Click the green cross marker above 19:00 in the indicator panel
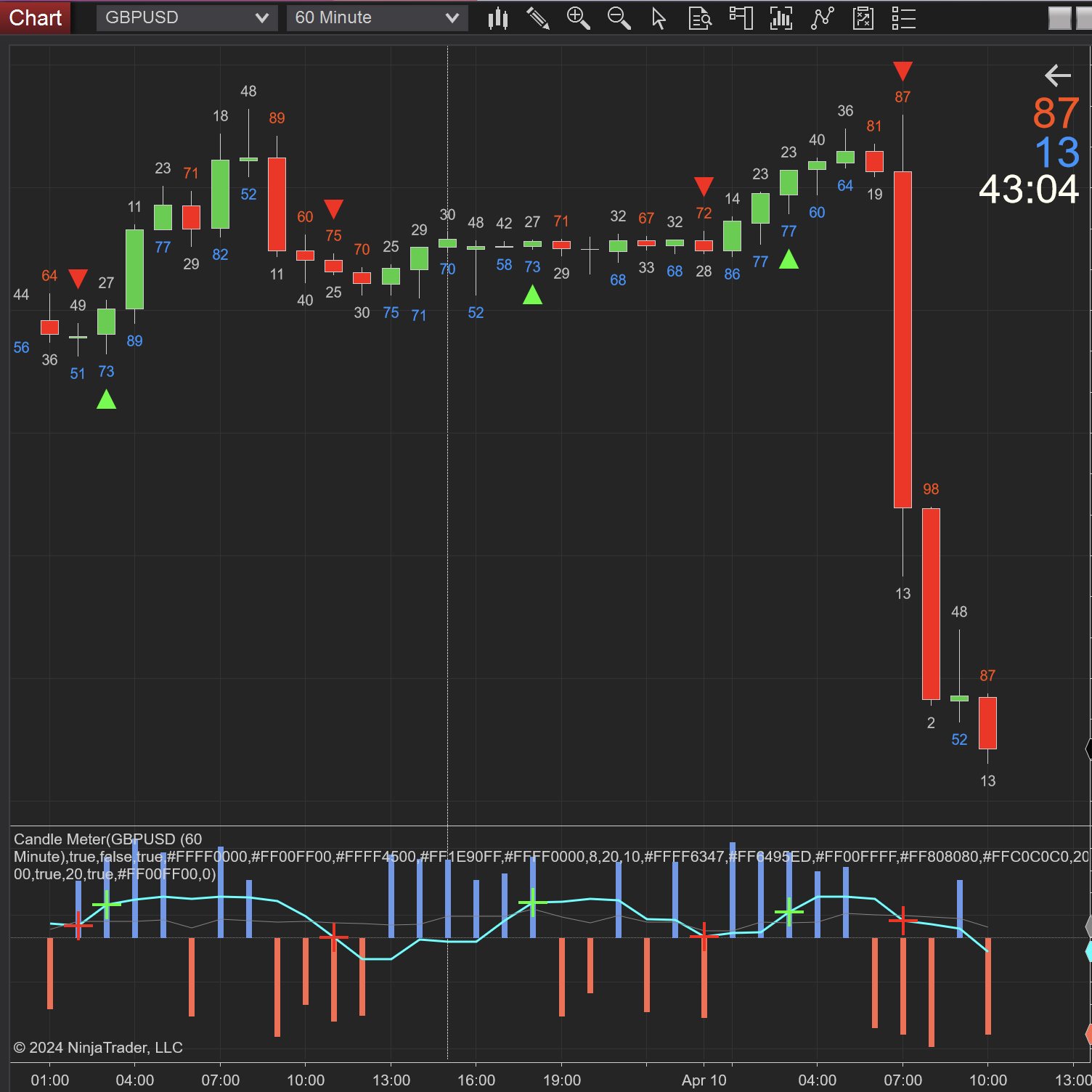This screenshot has height=1092, width=1092. 532,902
